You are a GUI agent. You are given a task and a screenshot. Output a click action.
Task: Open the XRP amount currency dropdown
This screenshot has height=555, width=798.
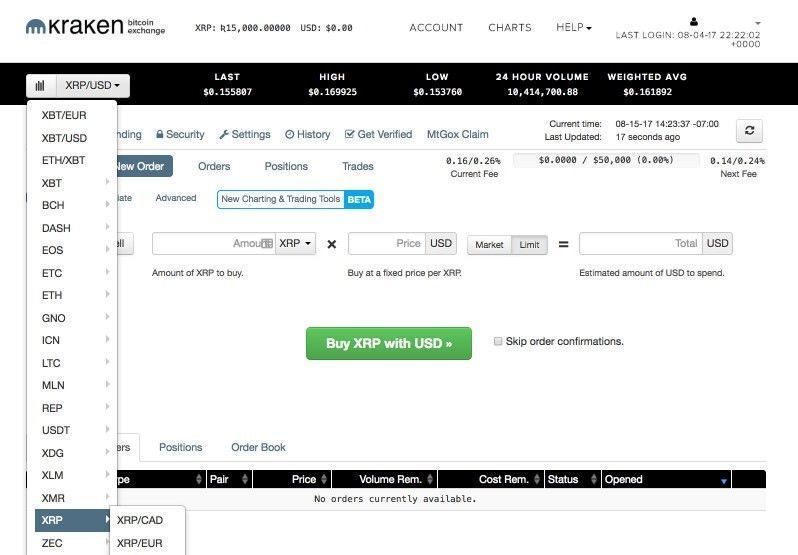295,244
